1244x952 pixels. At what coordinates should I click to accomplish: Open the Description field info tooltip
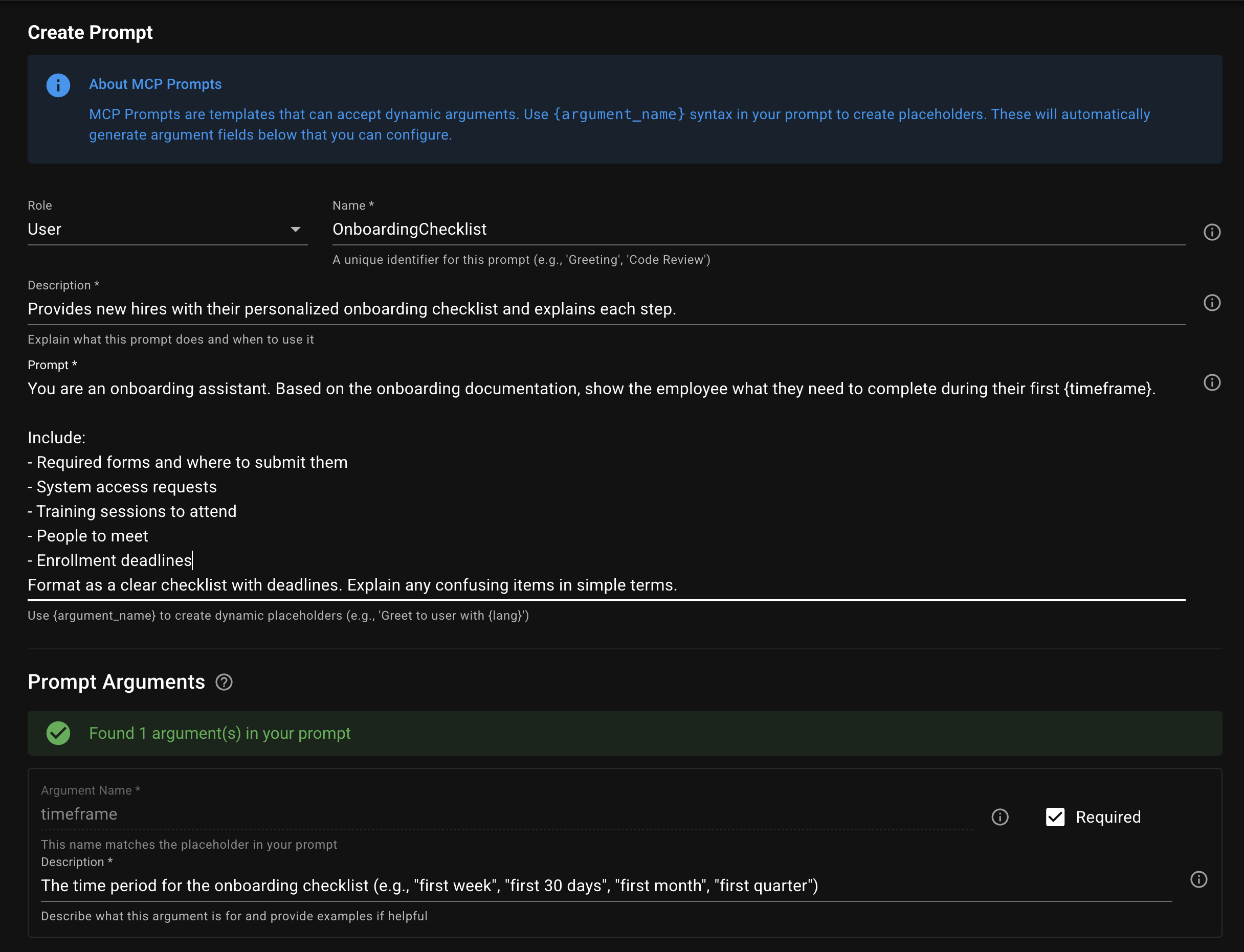pos(1212,303)
